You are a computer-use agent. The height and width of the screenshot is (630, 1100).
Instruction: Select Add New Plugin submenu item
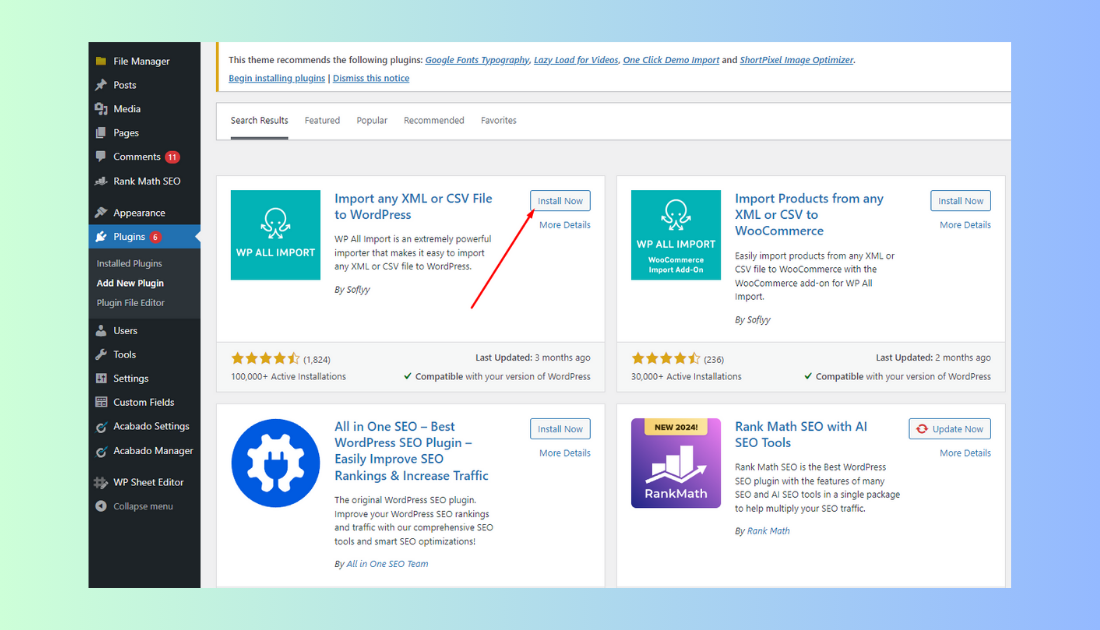click(130, 283)
